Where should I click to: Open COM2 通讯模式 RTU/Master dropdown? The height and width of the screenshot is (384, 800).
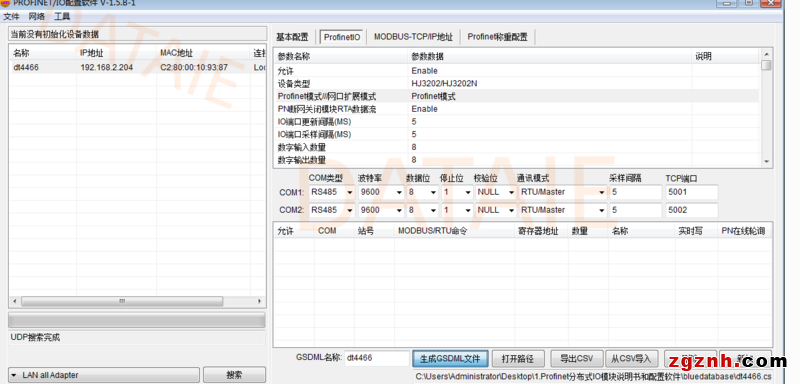tap(563, 210)
